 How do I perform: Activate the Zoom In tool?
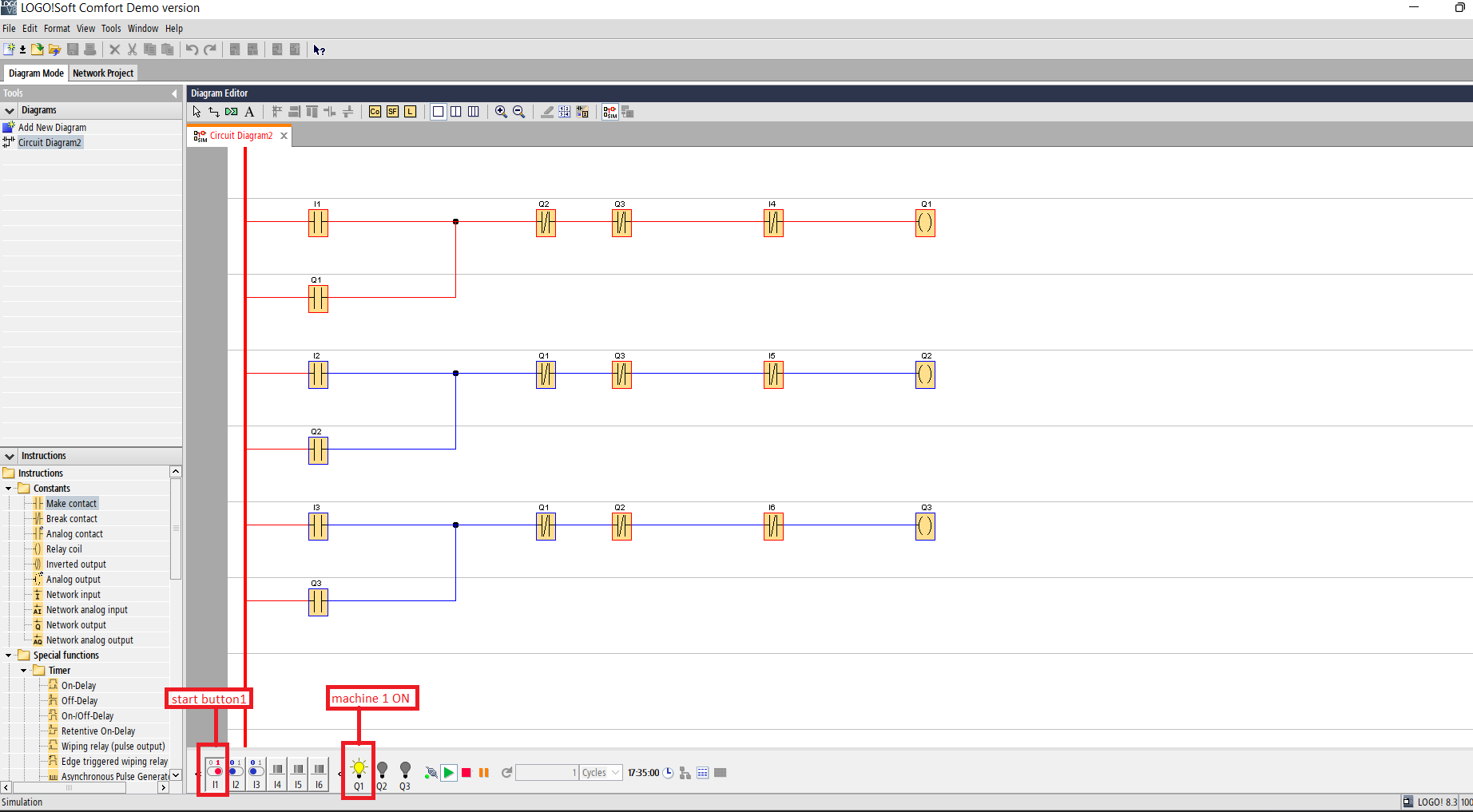pos(502,111)
